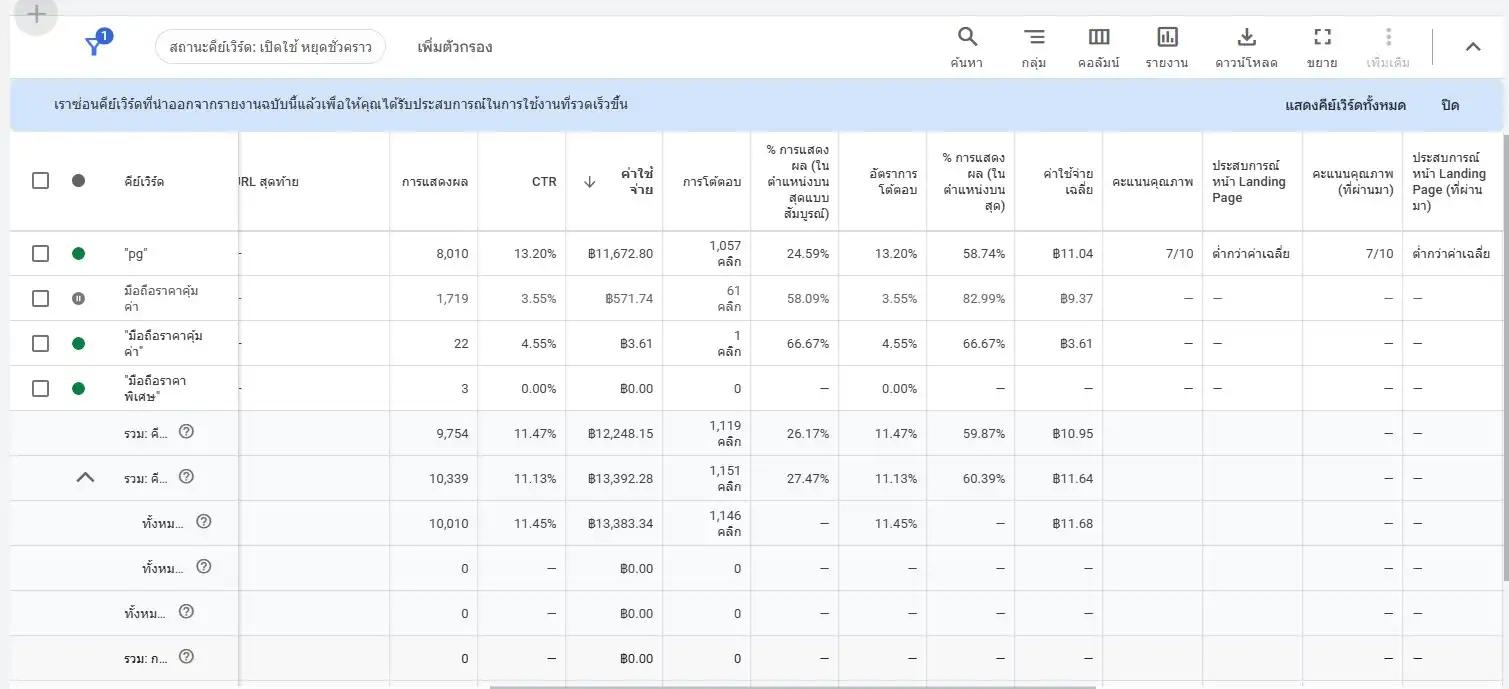Open status dropdown for "pg" keyword
Viewport: 1509px width, 689px height.
[78, 253]
